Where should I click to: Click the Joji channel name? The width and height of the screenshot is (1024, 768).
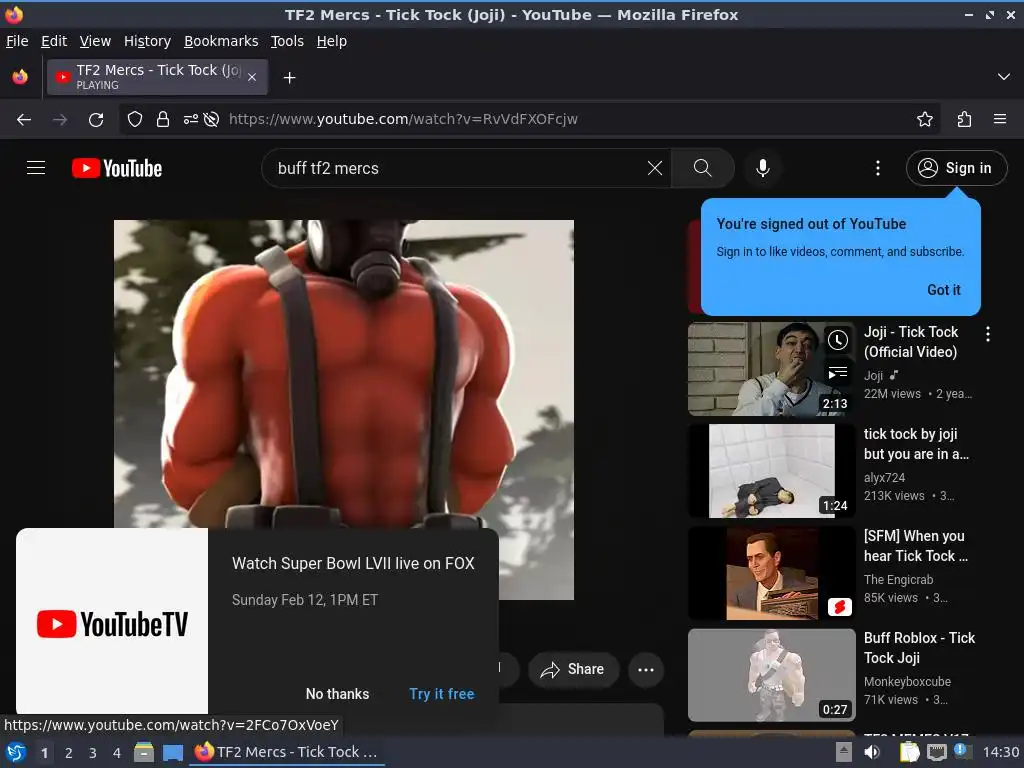(x=873, y=376)
